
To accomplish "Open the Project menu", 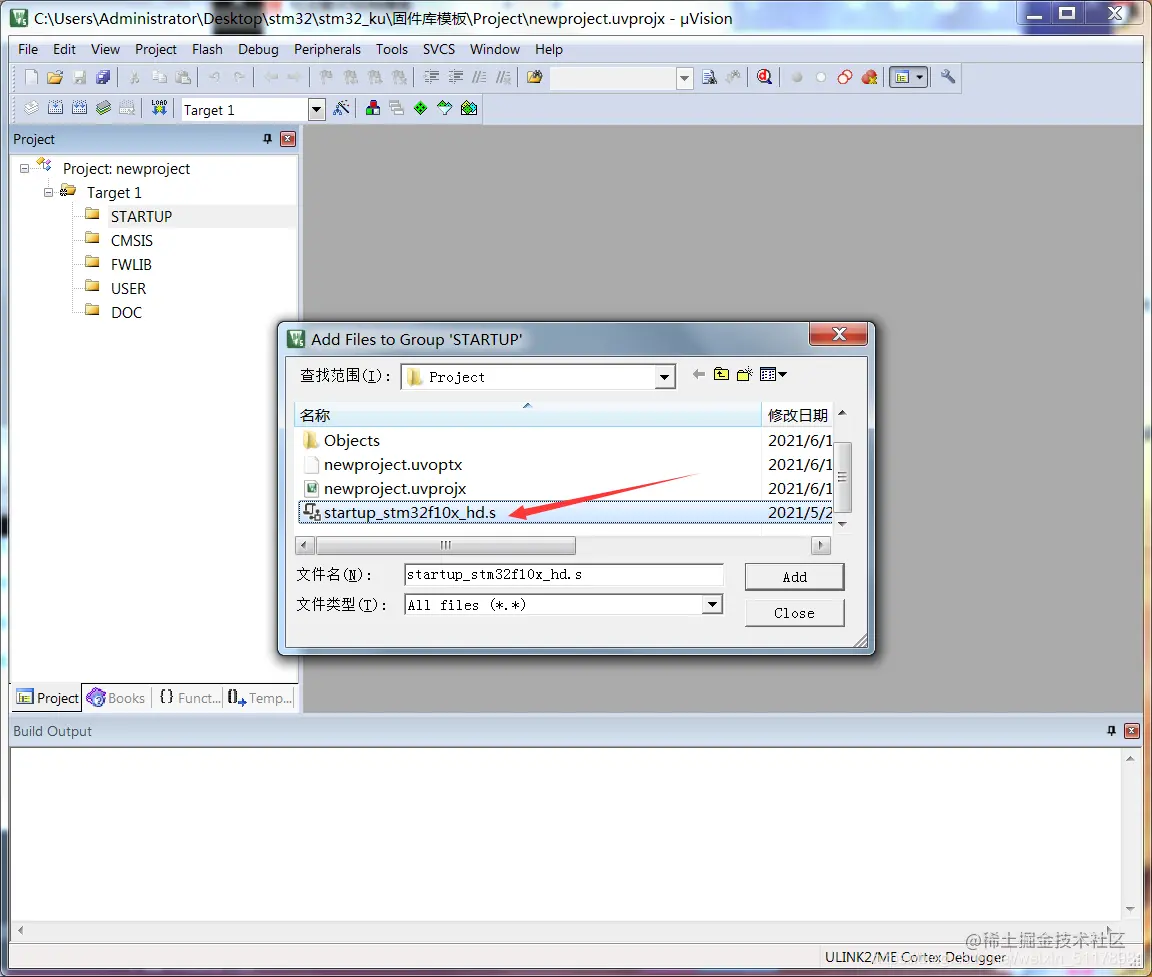I will click(x=156, y=49).
